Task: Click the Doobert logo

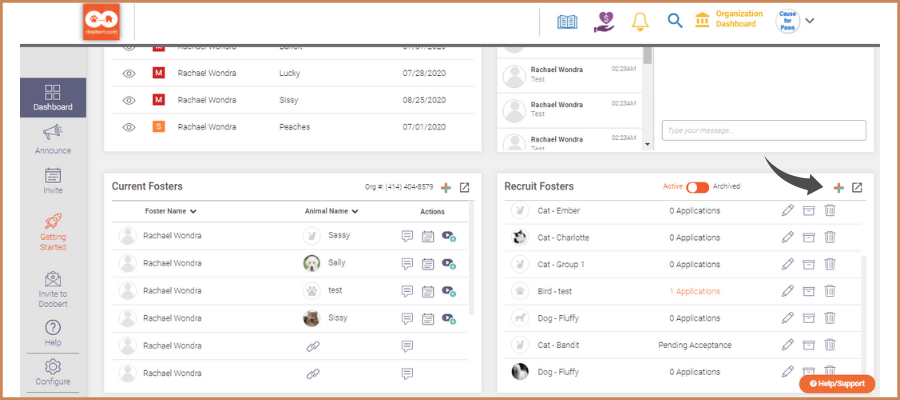Action: pyautogui.click(x=101, y=22)
